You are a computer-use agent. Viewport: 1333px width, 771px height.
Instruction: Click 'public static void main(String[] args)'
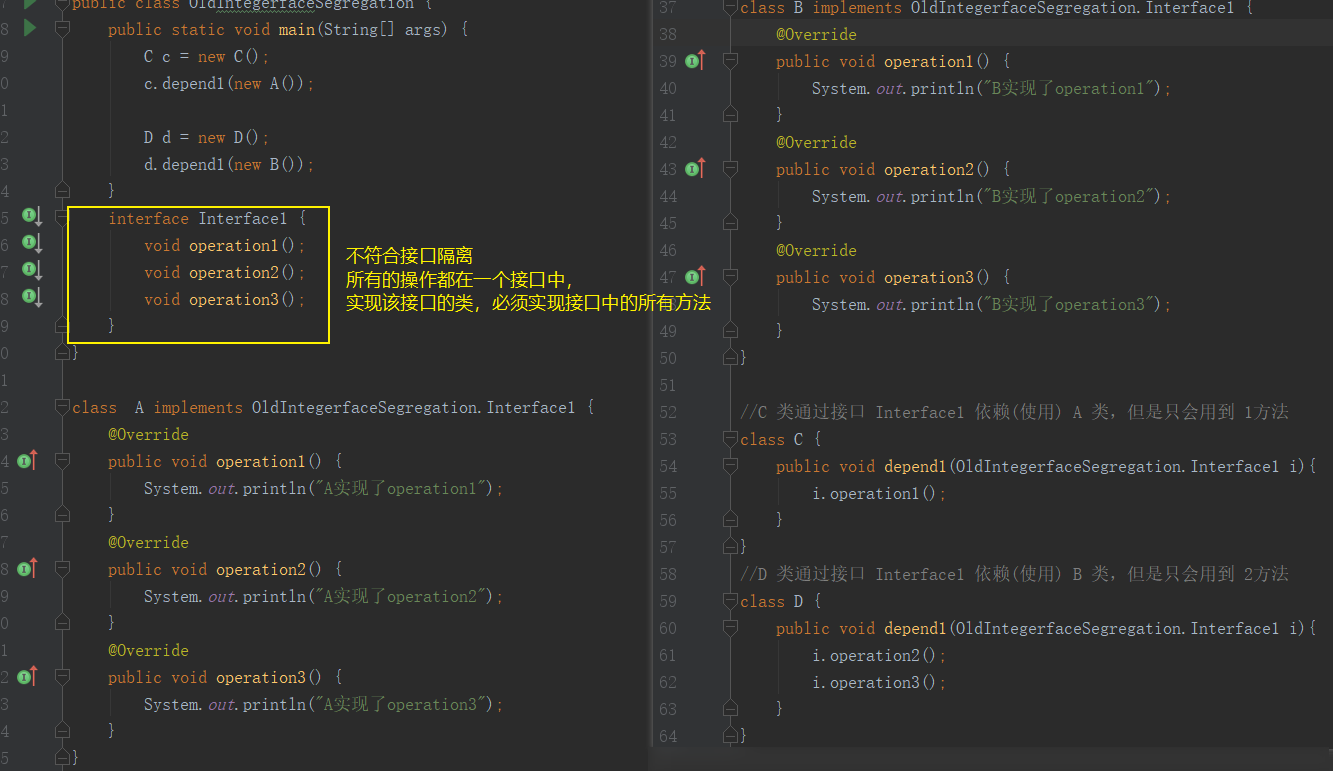click(x=278, y=29)
